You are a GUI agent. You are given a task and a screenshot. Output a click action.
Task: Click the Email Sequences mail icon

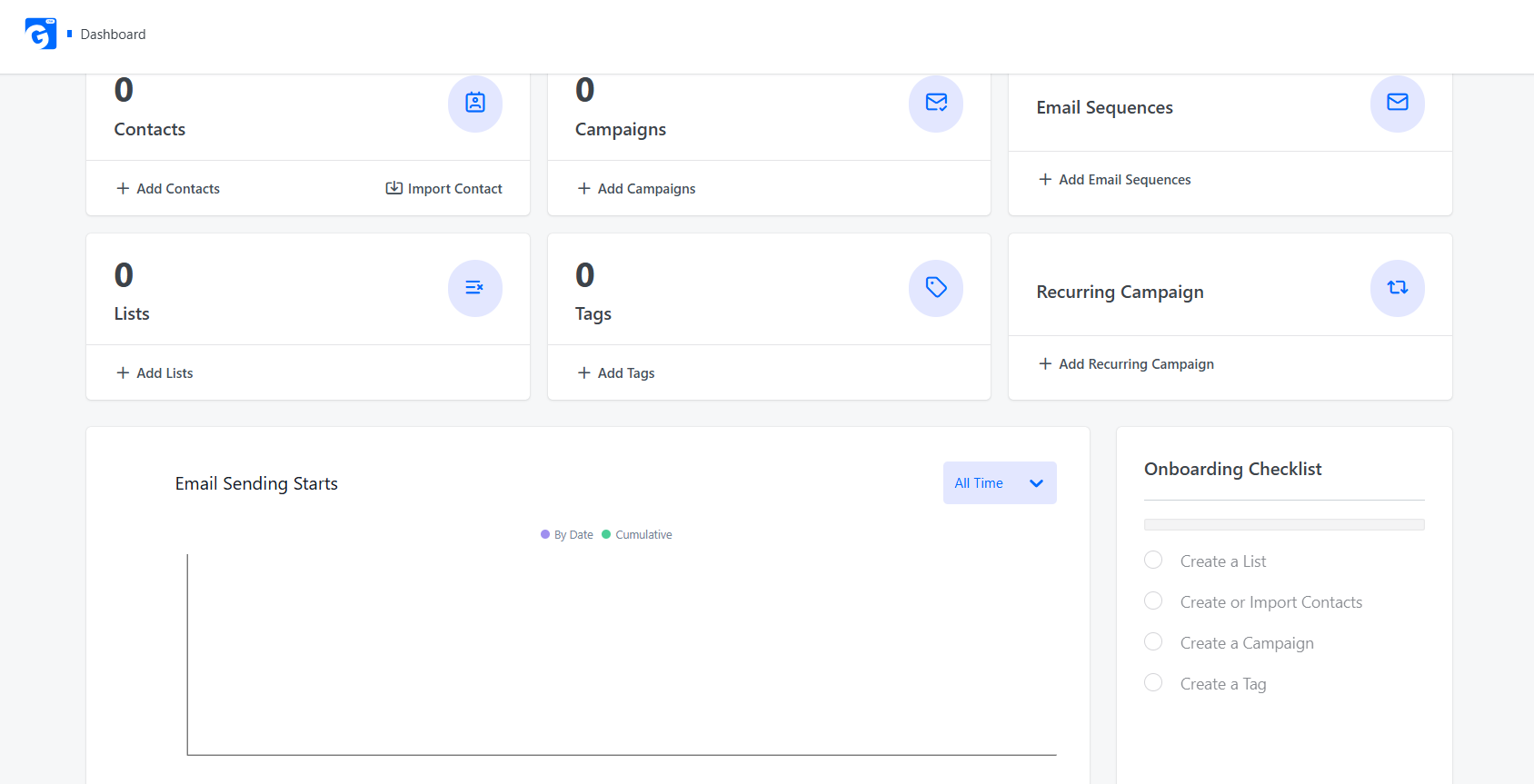[1398, 103]
